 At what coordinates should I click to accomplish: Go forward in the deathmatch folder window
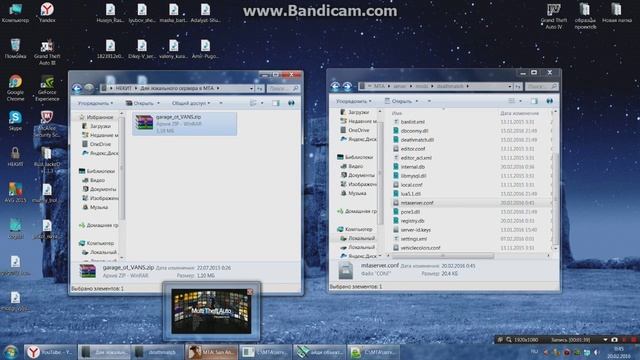347,86
